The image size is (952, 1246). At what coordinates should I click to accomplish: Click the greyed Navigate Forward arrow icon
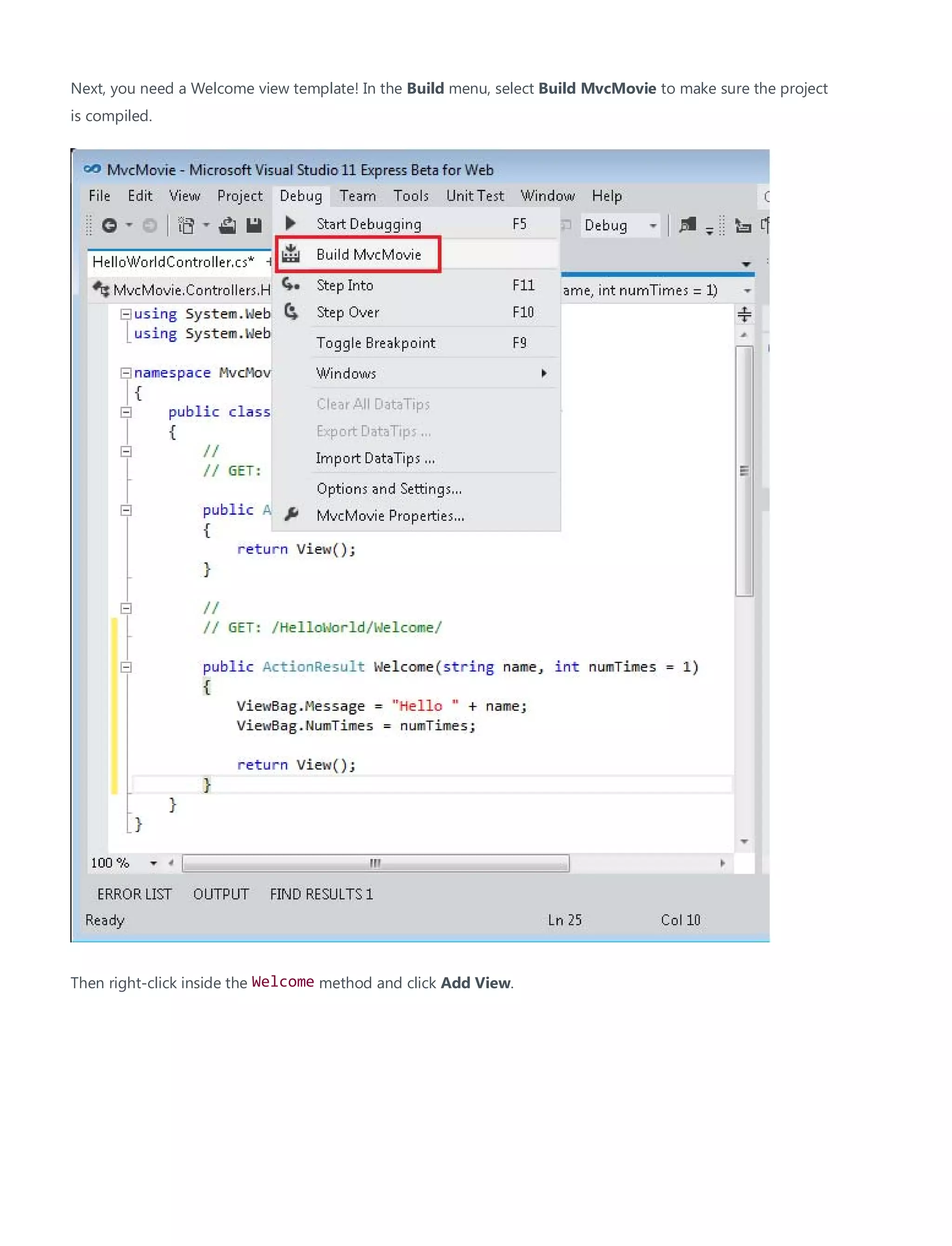coord(150,225)
